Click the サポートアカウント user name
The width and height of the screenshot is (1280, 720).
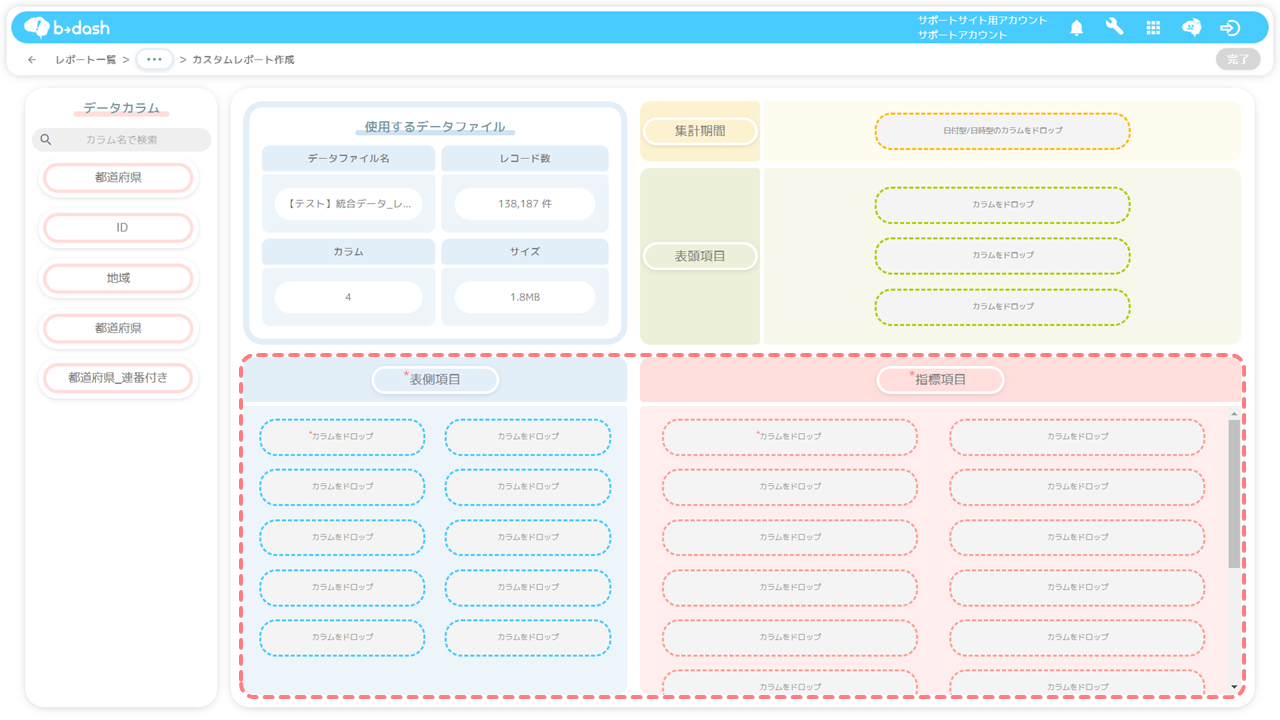click(963, 35)
